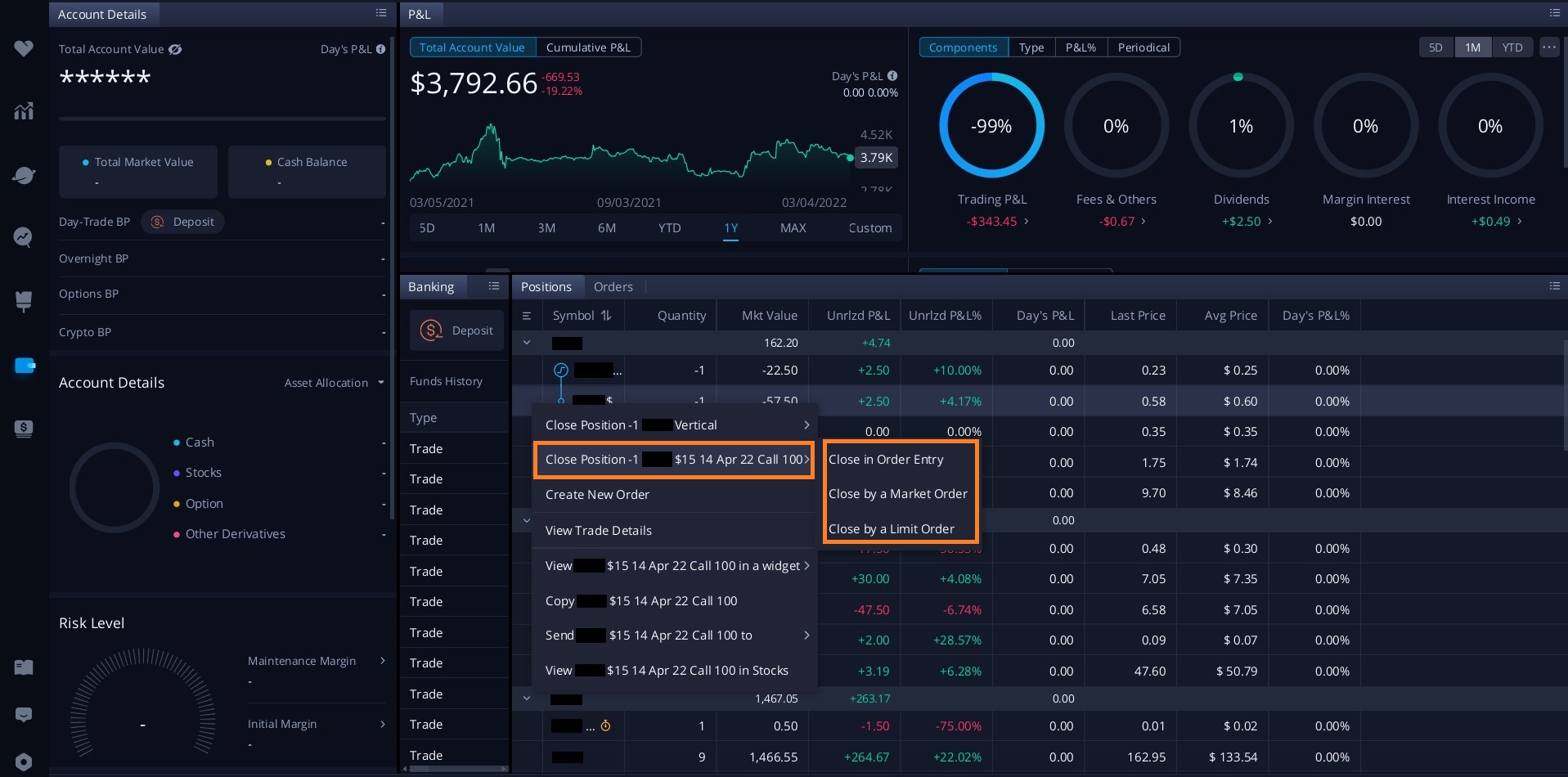Screen dimensions: 1568x777
Task: Open Asset Allocation dropdown
Action: pos(335,383)
